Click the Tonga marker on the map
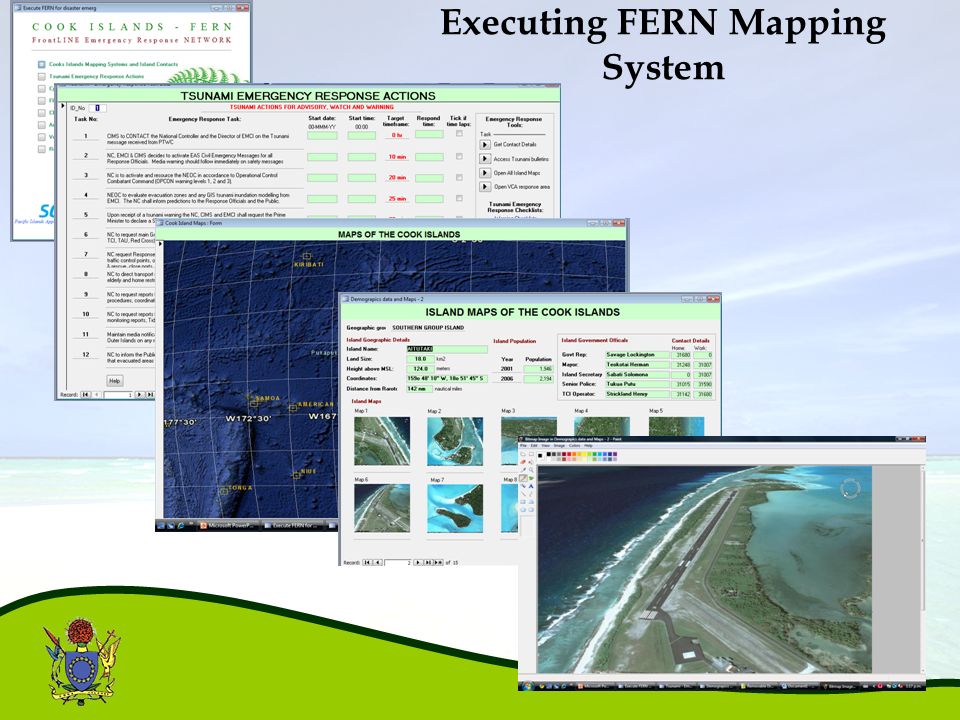The width and height of the screenshot is (960, 720). pos(223,490)
